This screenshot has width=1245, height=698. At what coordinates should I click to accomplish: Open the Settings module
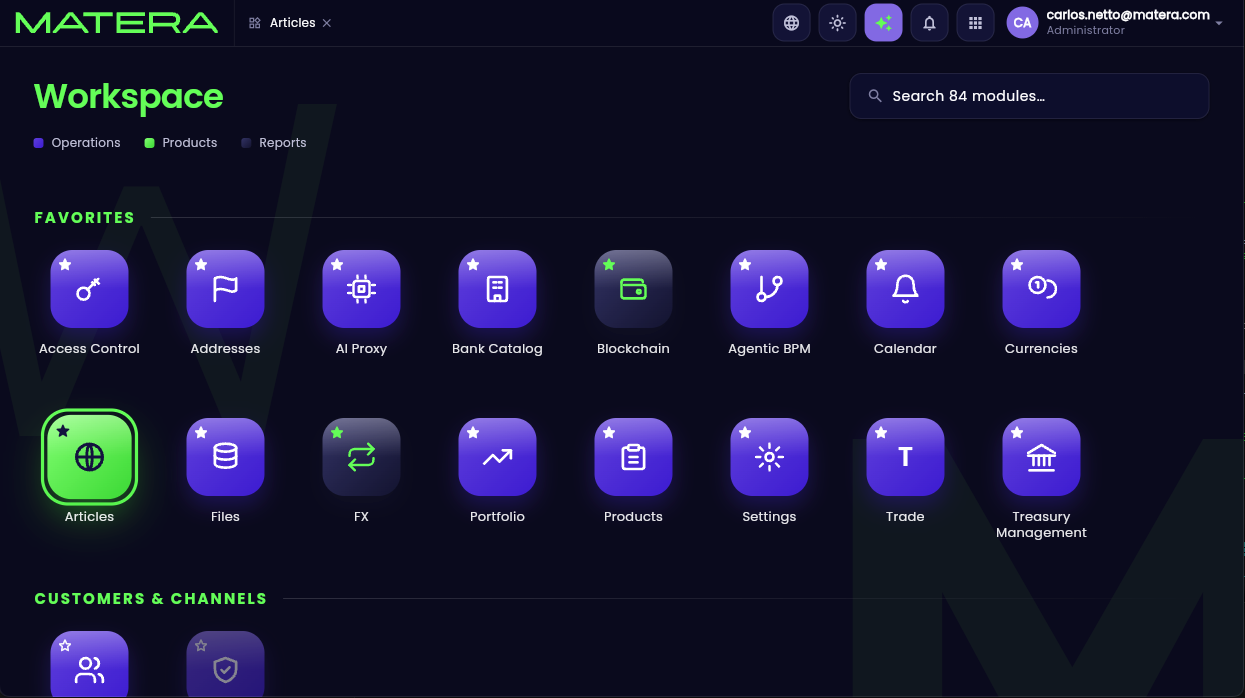tap(769, 457)
